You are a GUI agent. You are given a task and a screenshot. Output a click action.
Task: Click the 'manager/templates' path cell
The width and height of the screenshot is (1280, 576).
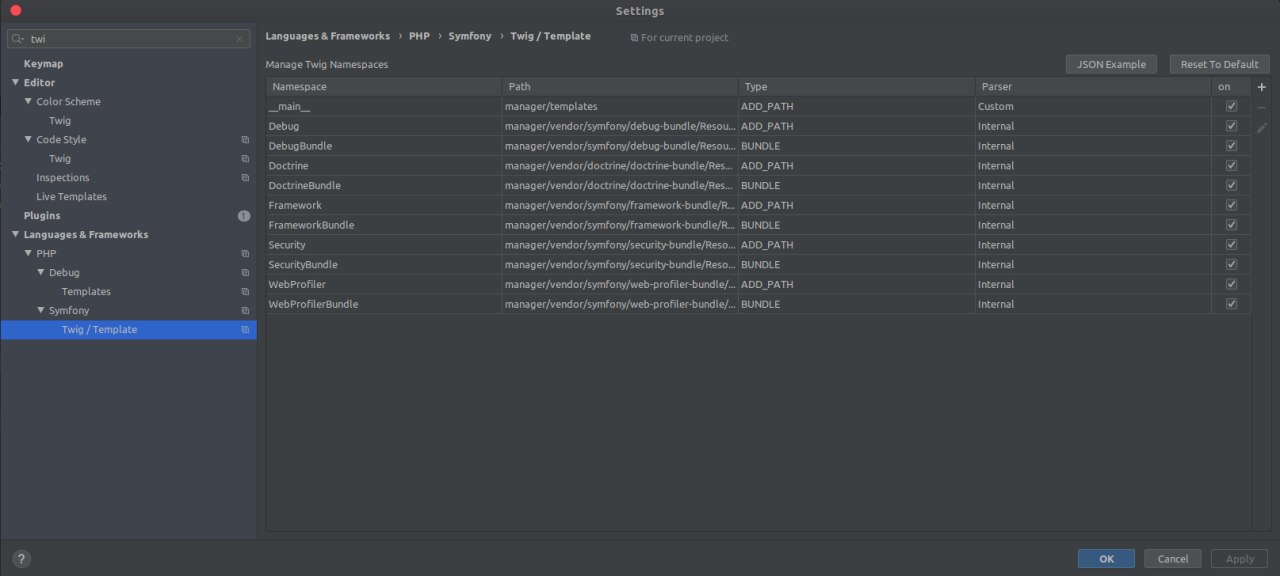620,106
